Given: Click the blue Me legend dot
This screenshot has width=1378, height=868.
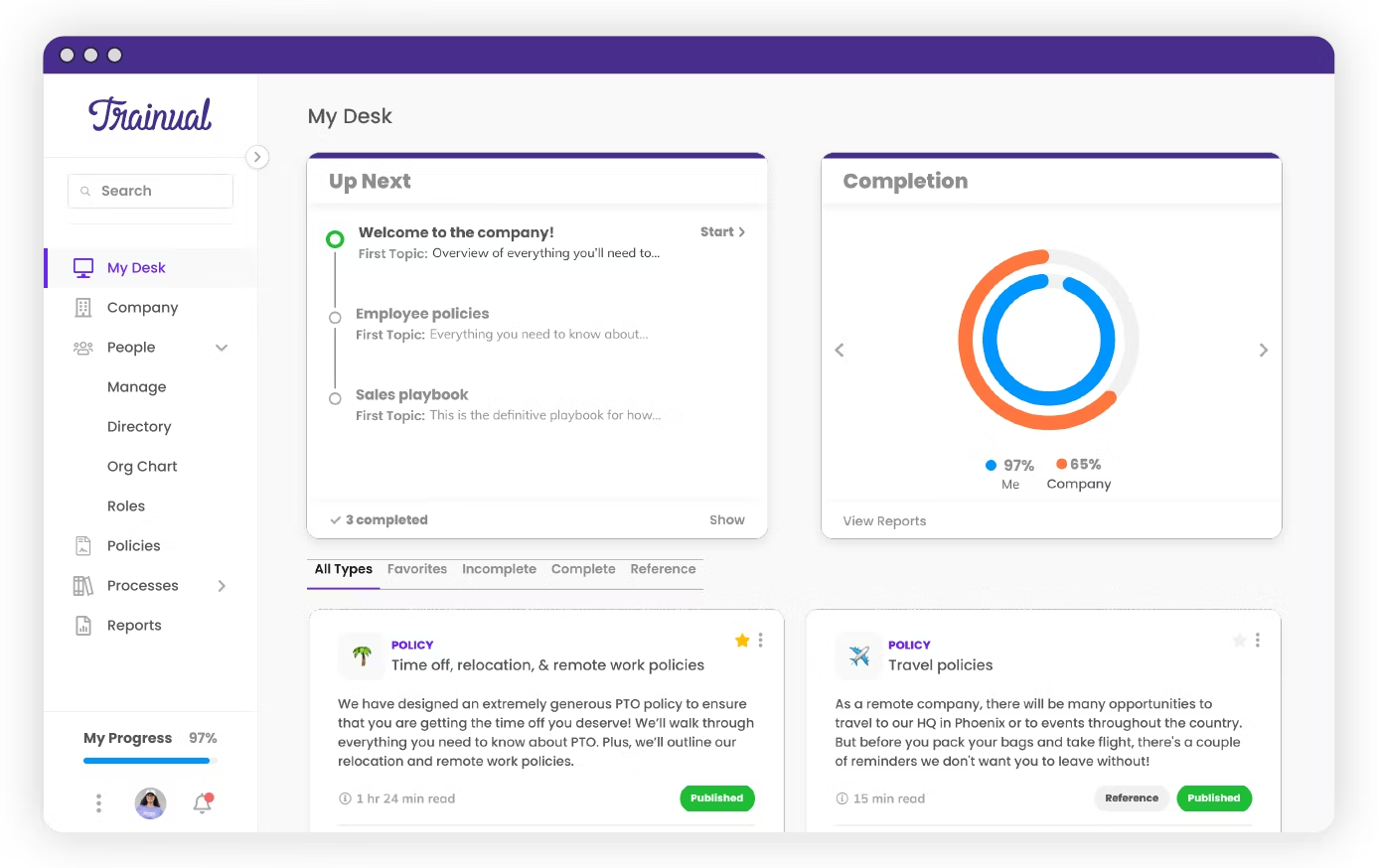Looking at the screenshot, I should (991, 465).
